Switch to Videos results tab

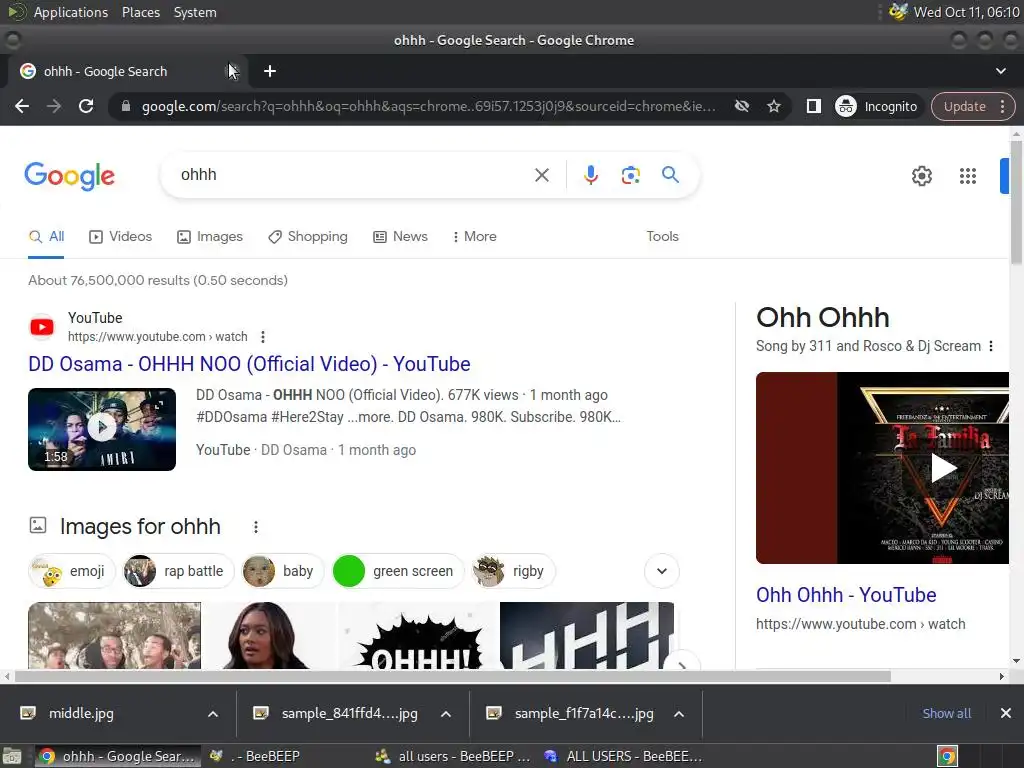click(x=121, y=236)
